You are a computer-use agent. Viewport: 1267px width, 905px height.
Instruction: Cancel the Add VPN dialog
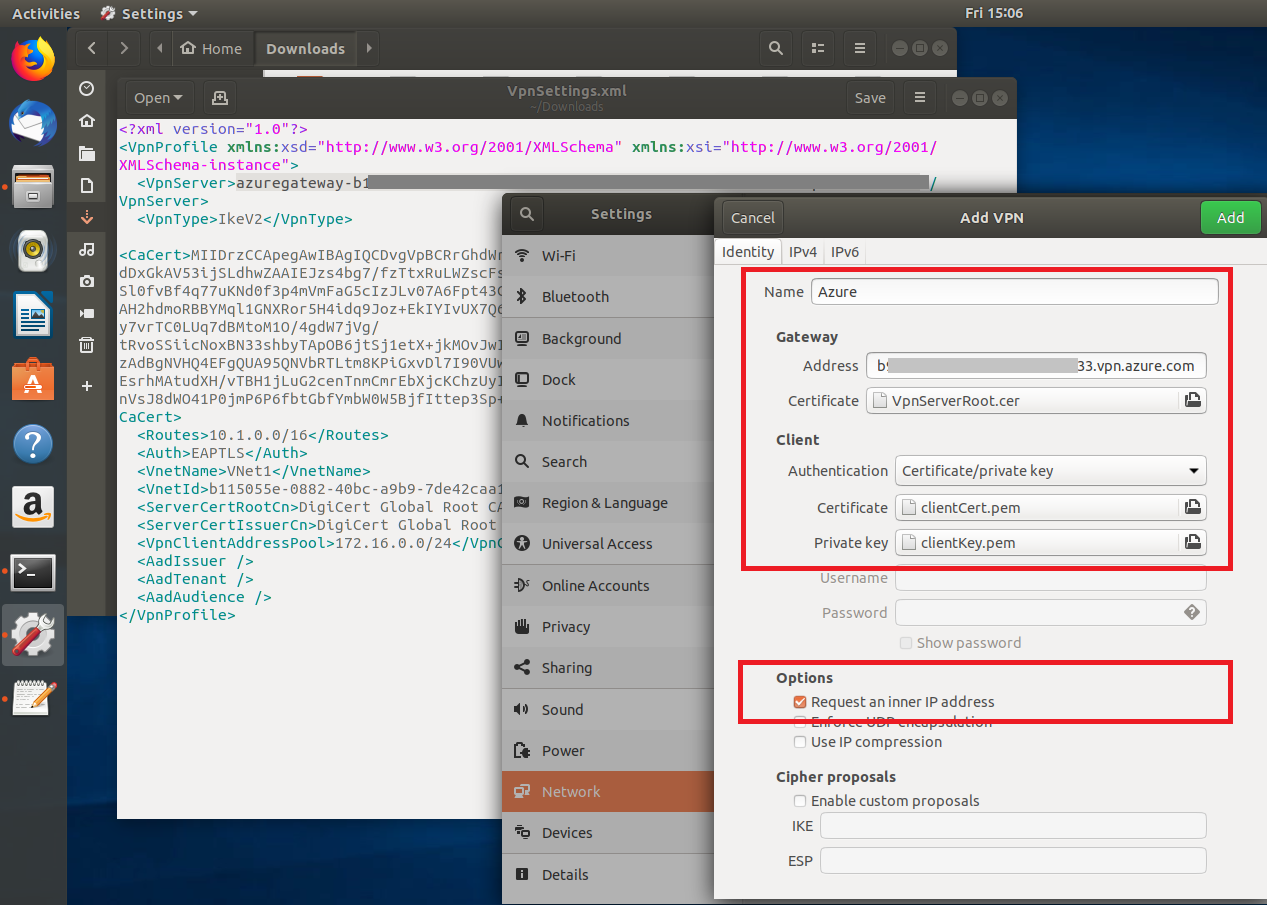click(x=752, y=218)
